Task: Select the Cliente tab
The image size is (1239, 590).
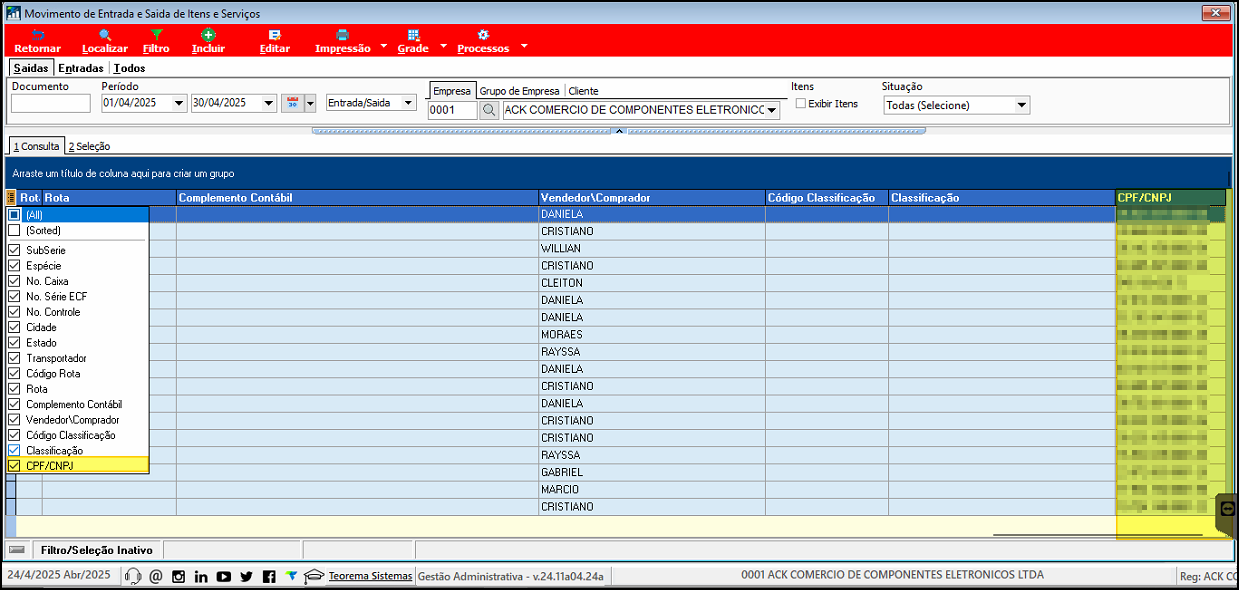Action: click(583, 91)
